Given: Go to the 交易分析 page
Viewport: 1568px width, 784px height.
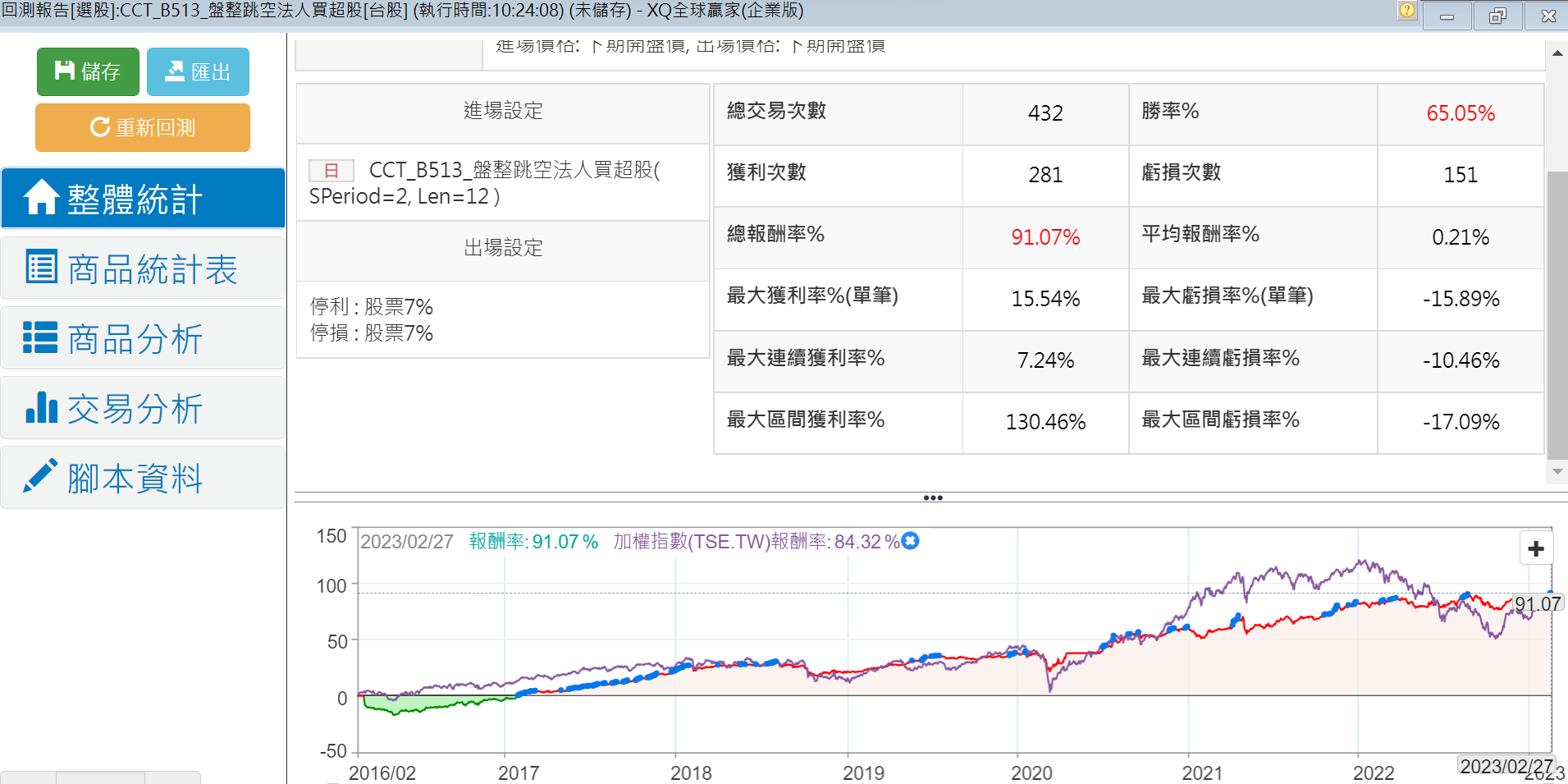Looking at the screenshot, I should pos(143,409).
